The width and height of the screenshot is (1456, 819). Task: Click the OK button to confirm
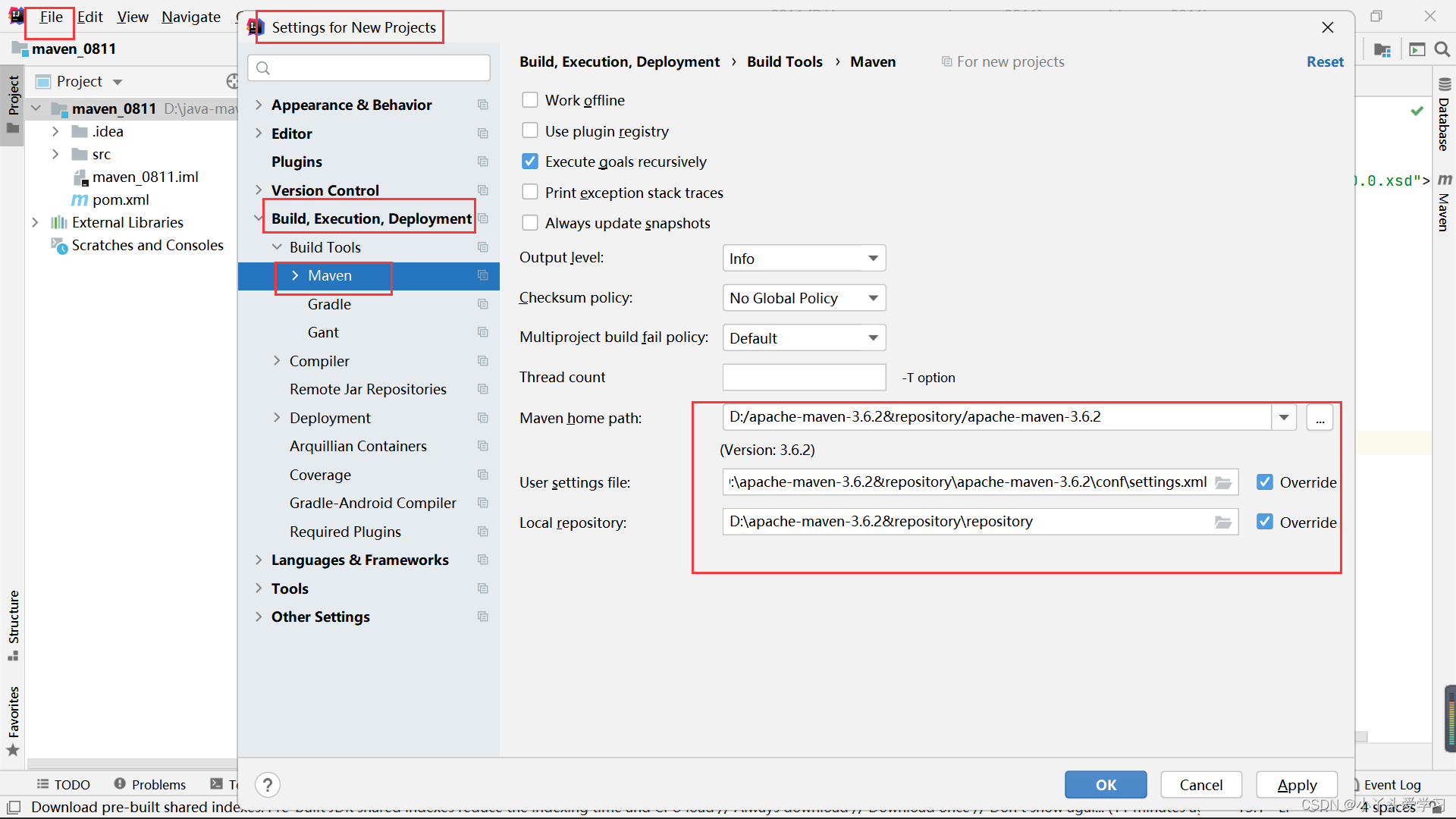[x=1105, y=784]
